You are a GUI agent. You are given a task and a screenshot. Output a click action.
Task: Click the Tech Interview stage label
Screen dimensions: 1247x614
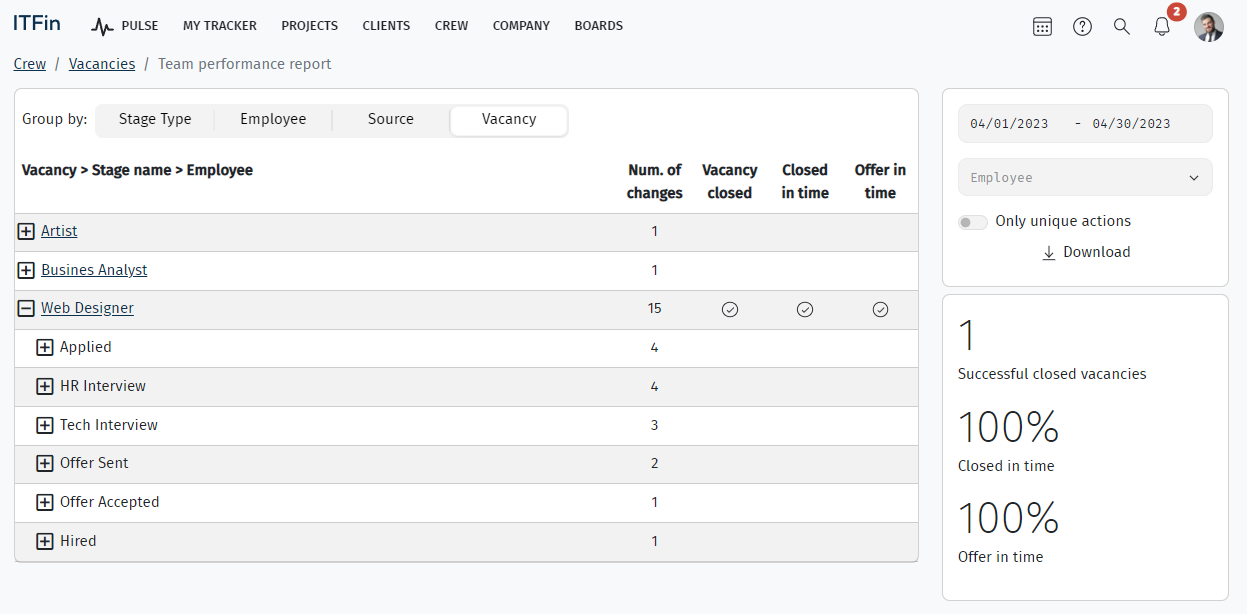pyautogui.click(x=109, y=425)
